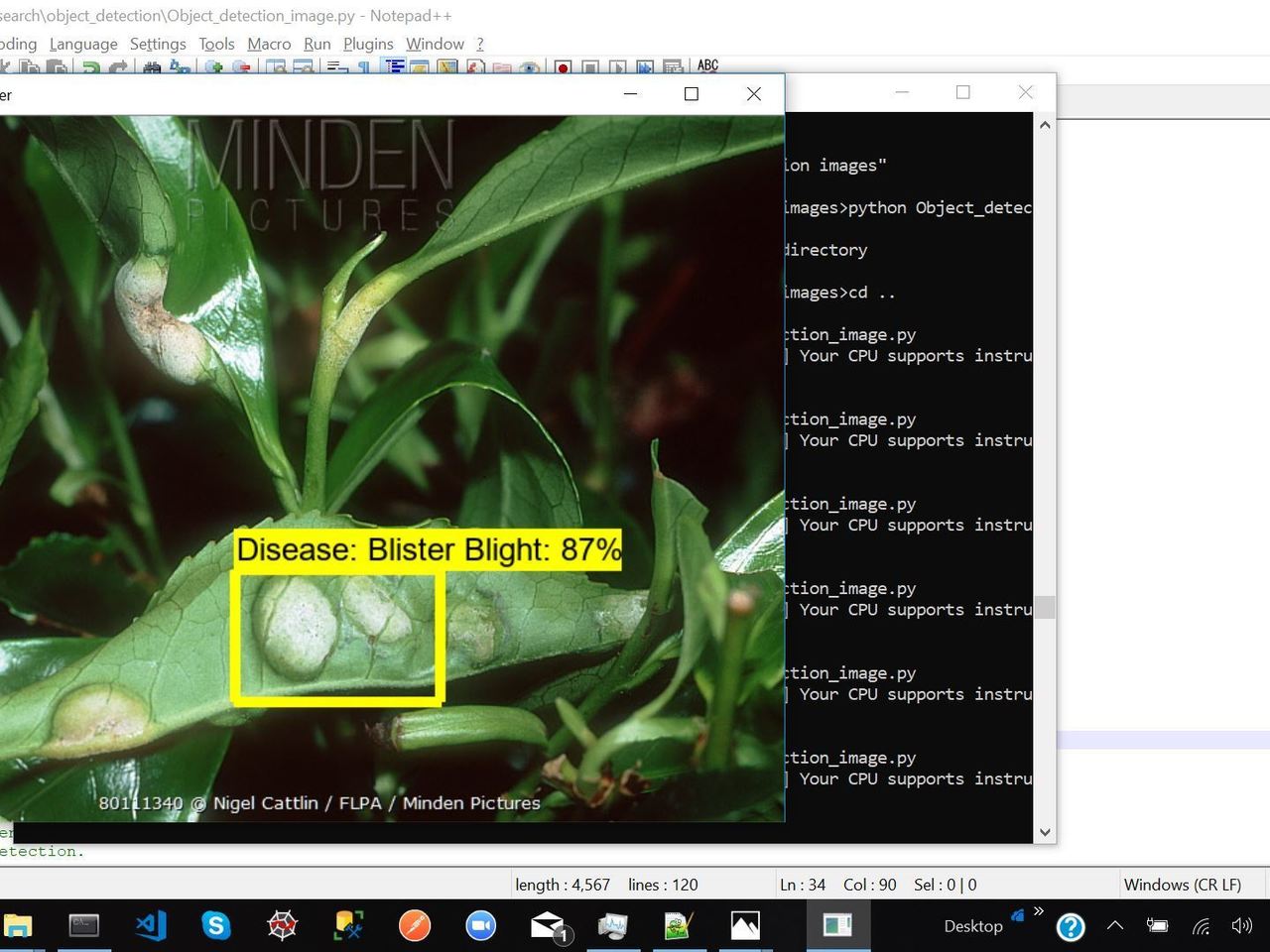Click Run Macro Multiple Times icon
Screen dimensions: 1270x952
tap(645, 67)
